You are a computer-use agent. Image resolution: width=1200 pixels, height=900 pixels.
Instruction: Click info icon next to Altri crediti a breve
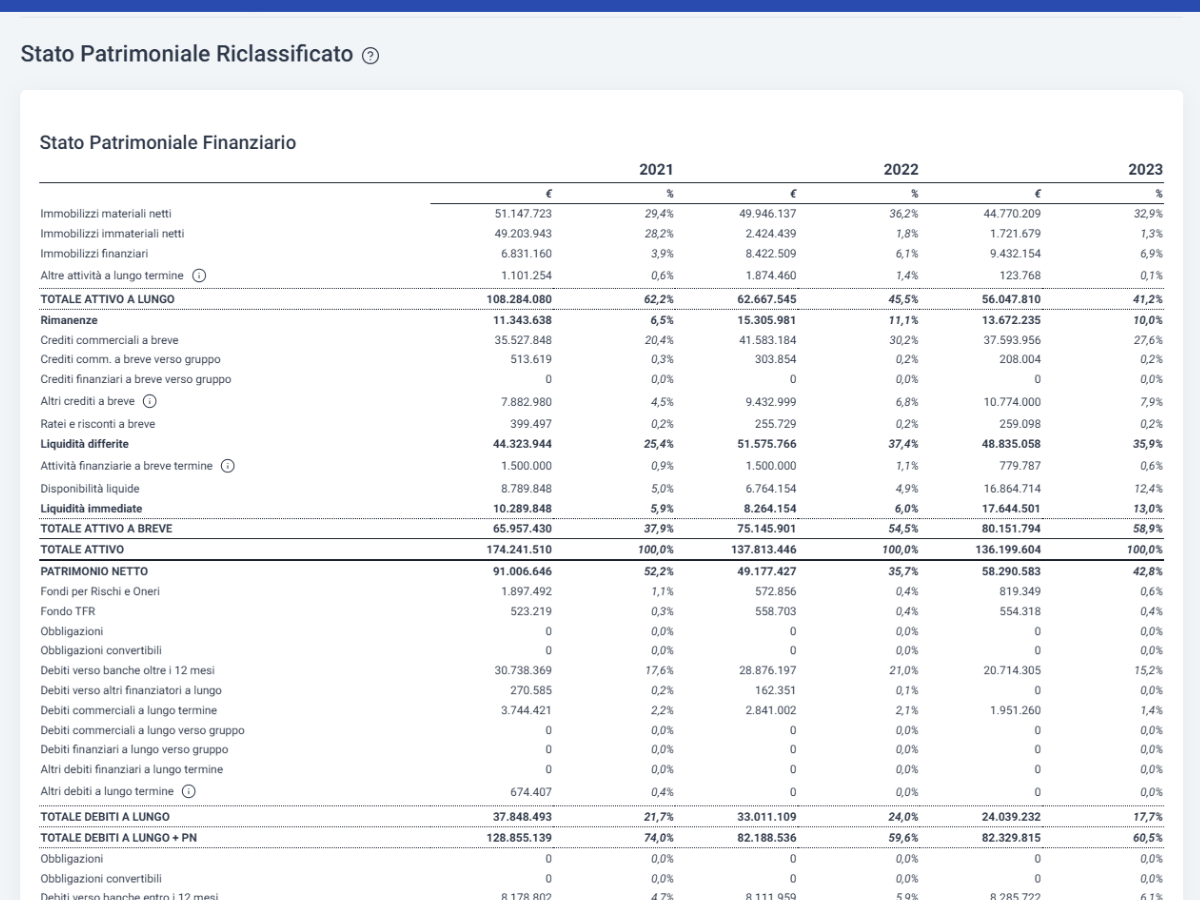[150, 401]
